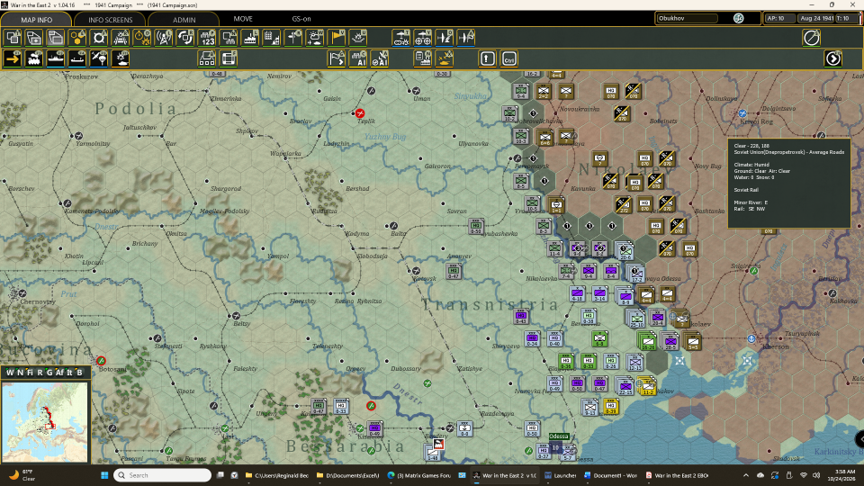Viewport: 864px width, 486px height.
Task: Switch to the MAP INFO tab
Action: pyautogui.click(x=36, y=19)
